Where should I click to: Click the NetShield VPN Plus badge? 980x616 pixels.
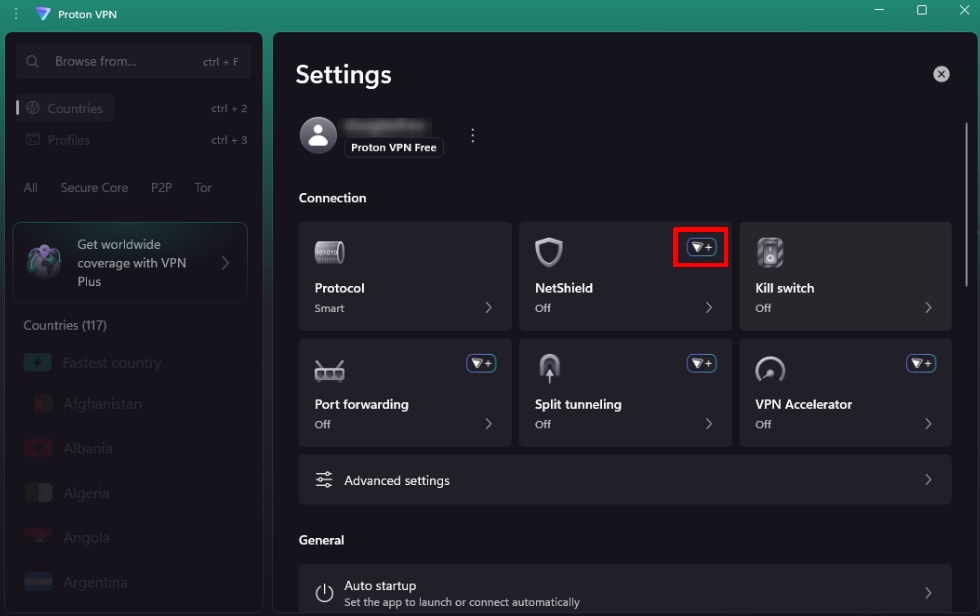[x=701, y=247]
